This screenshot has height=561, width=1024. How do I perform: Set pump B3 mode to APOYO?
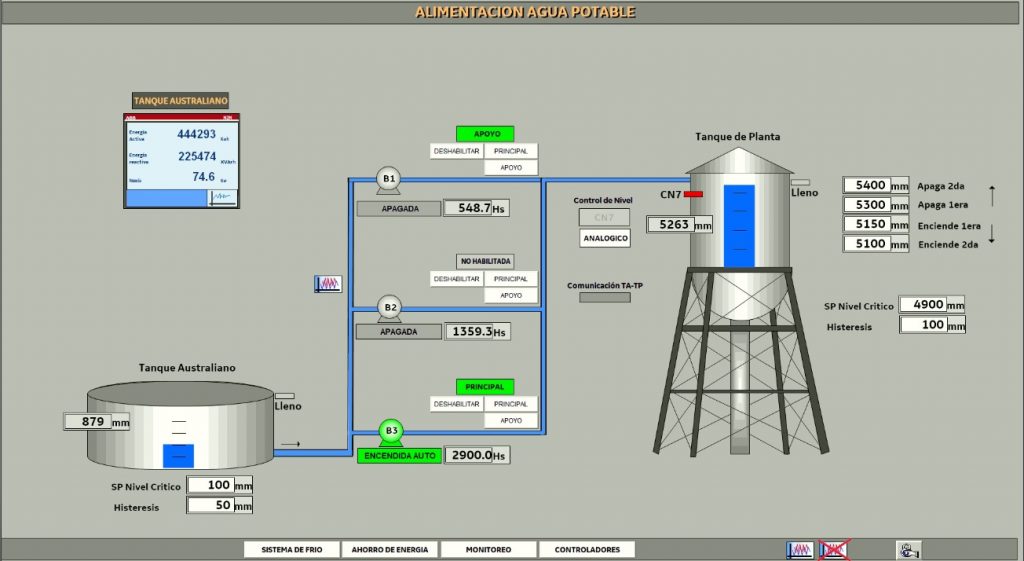pos(511,421)
